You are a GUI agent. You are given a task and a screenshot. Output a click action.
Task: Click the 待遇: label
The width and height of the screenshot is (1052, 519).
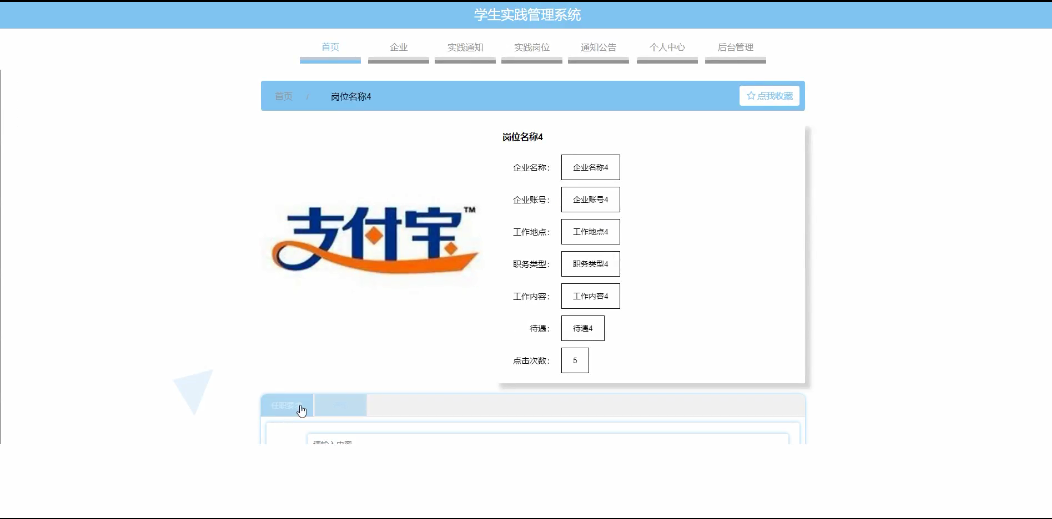540,329
